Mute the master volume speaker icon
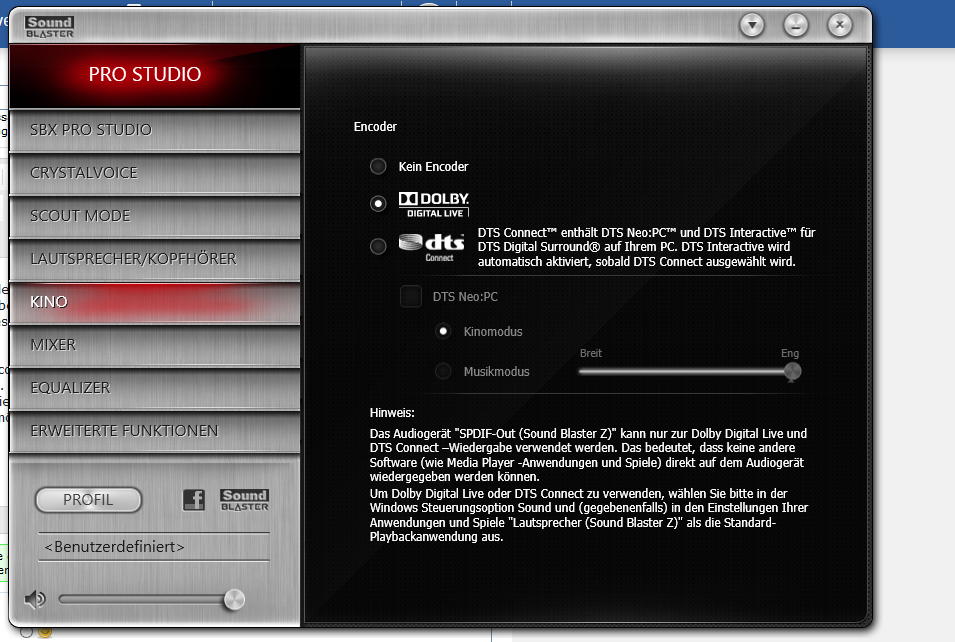Viewport: 955px width, 642px height. pyautogui.click(x=35, y=599)
